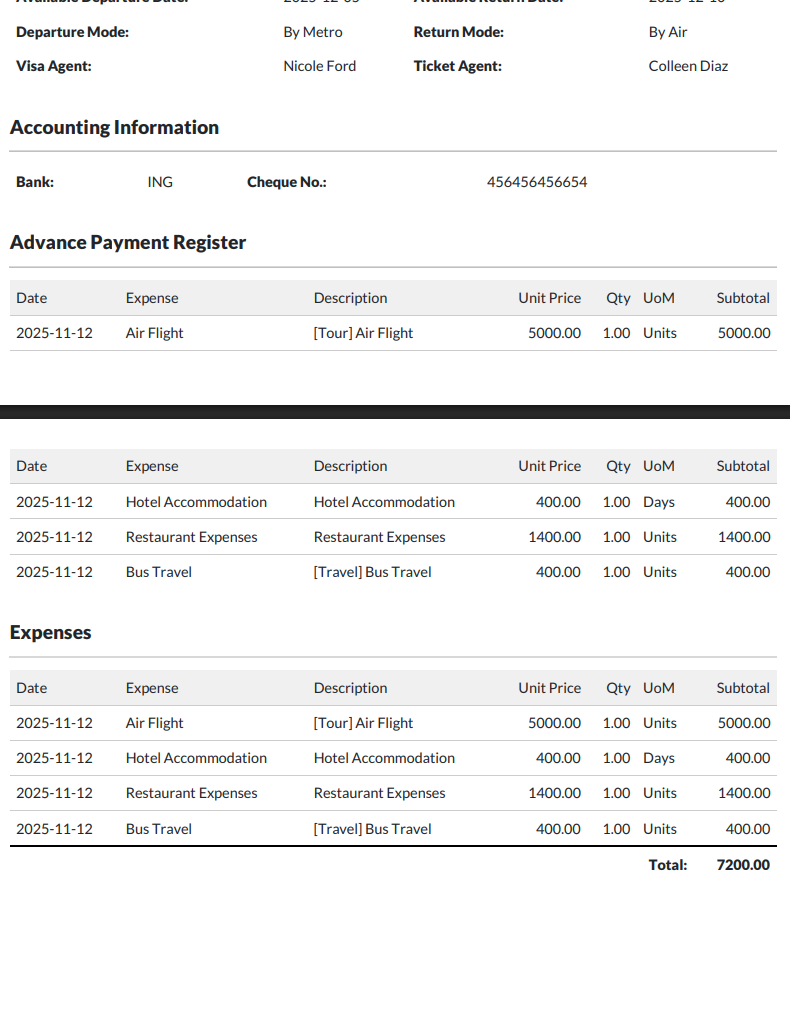Click 'Unit Price' header in Expenses table
Viewport: 790px width, 1024px height.
pos(550,688)
